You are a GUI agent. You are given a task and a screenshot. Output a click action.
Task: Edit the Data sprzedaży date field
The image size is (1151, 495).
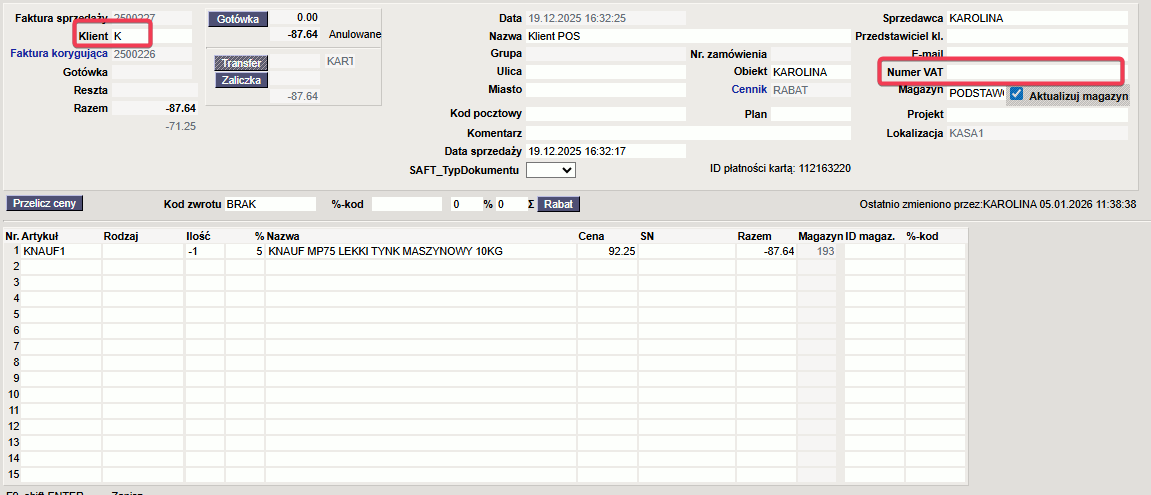tap(606, 151)
